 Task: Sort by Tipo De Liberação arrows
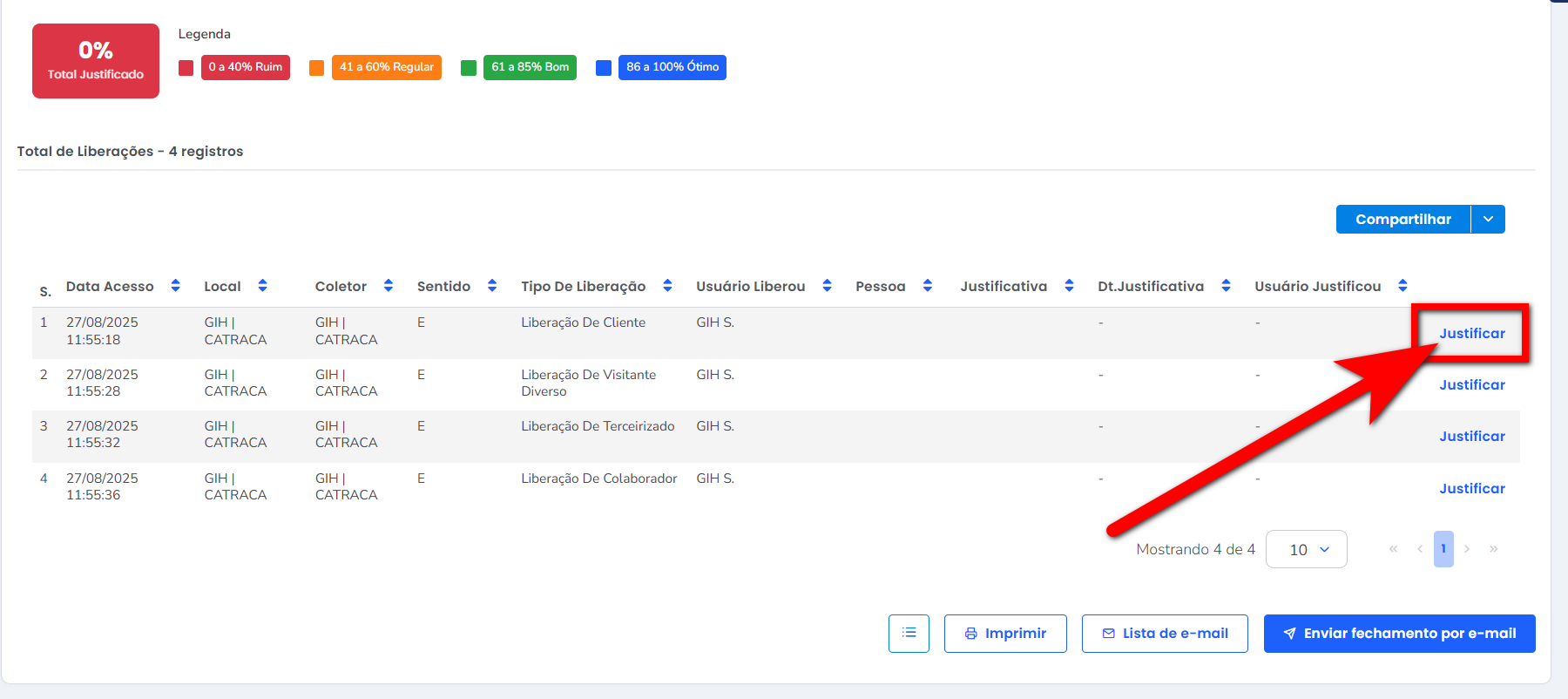point(667,286)
